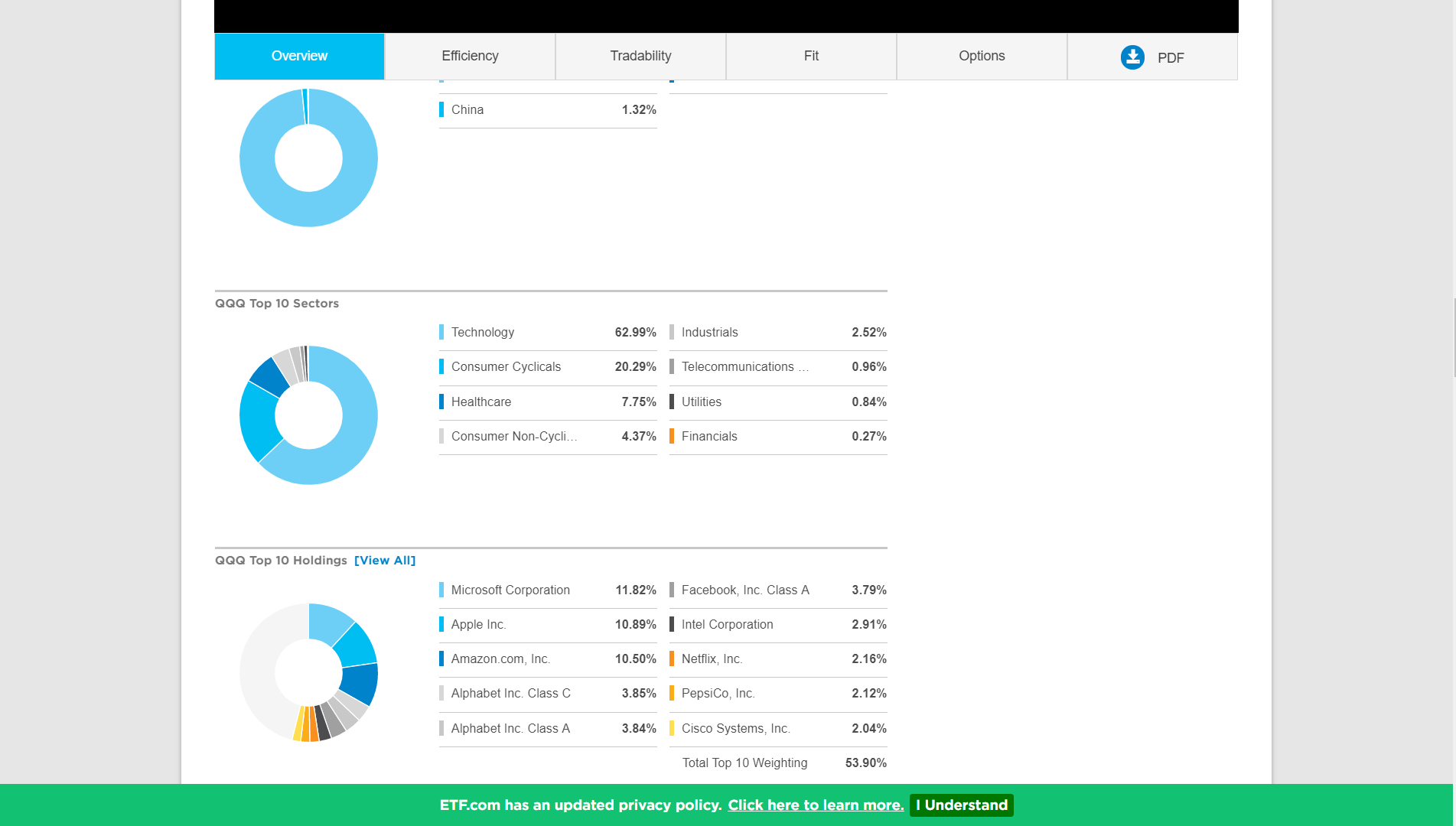Viewport: 1456px width, 826px height.
Task: Select the Fit tab
Action: [x=811, y=56]
